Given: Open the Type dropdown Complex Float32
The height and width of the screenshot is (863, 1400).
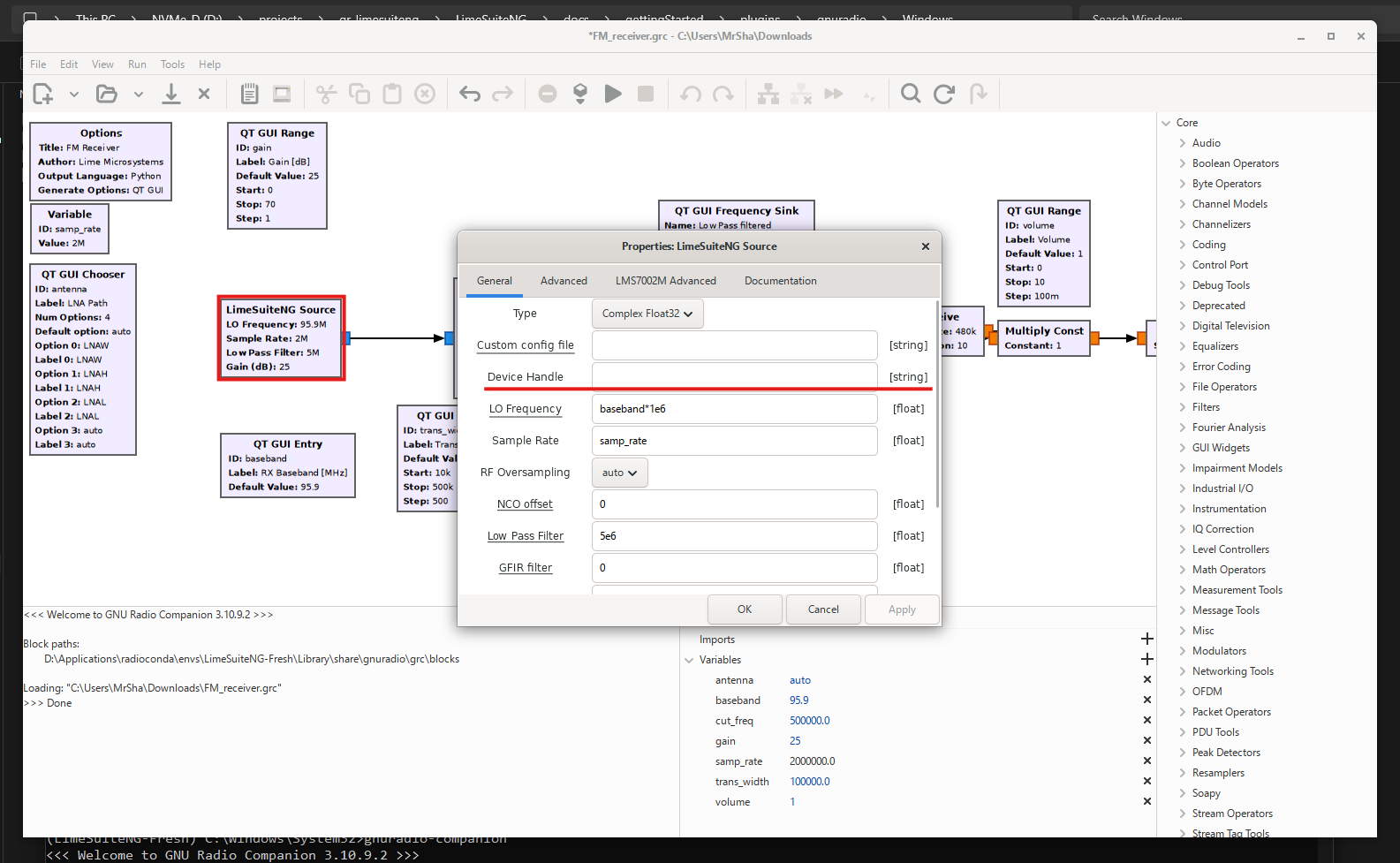Looking at the screenshot, I should click(x=647, y=314).
